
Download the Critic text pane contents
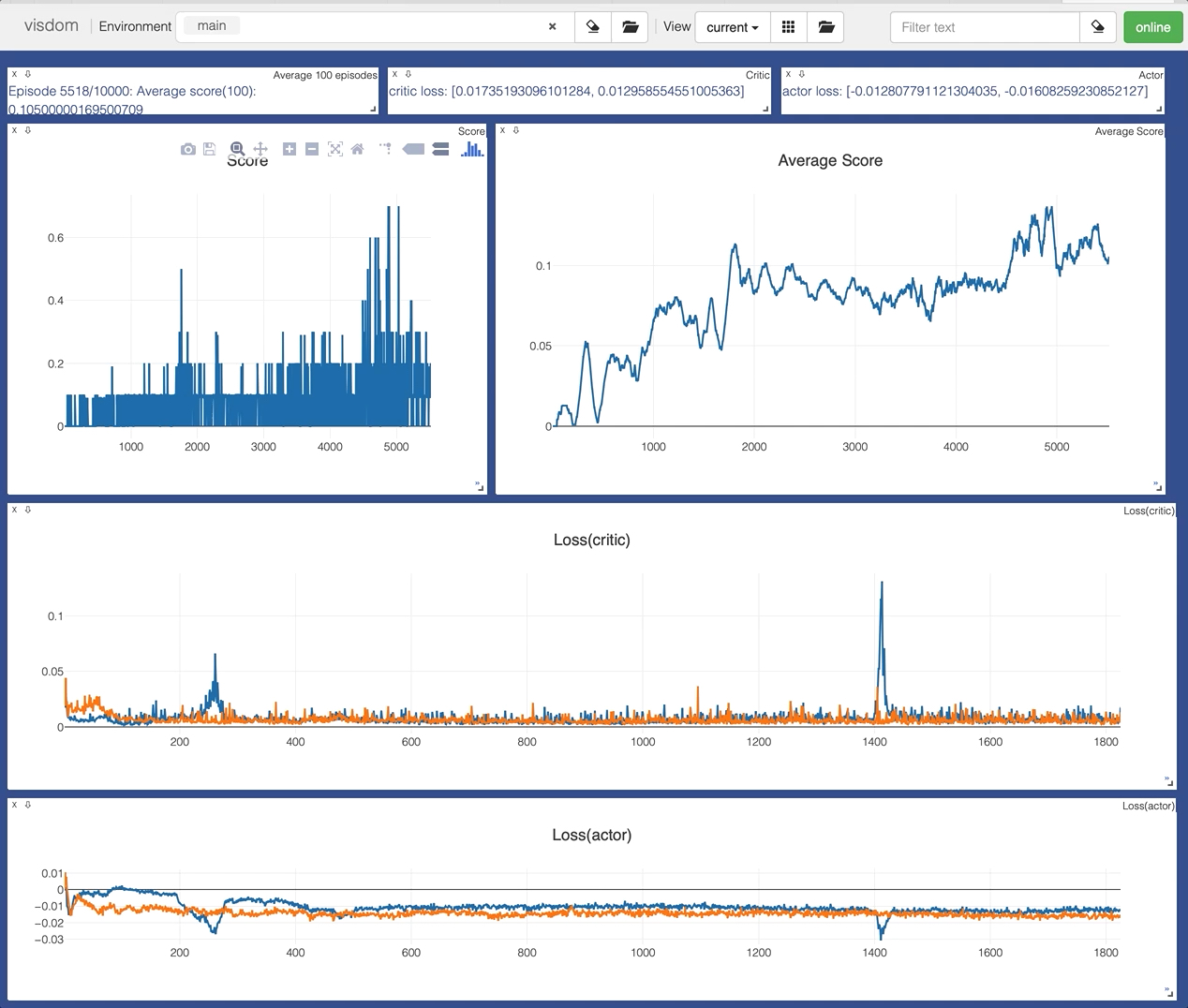(408, 74)
